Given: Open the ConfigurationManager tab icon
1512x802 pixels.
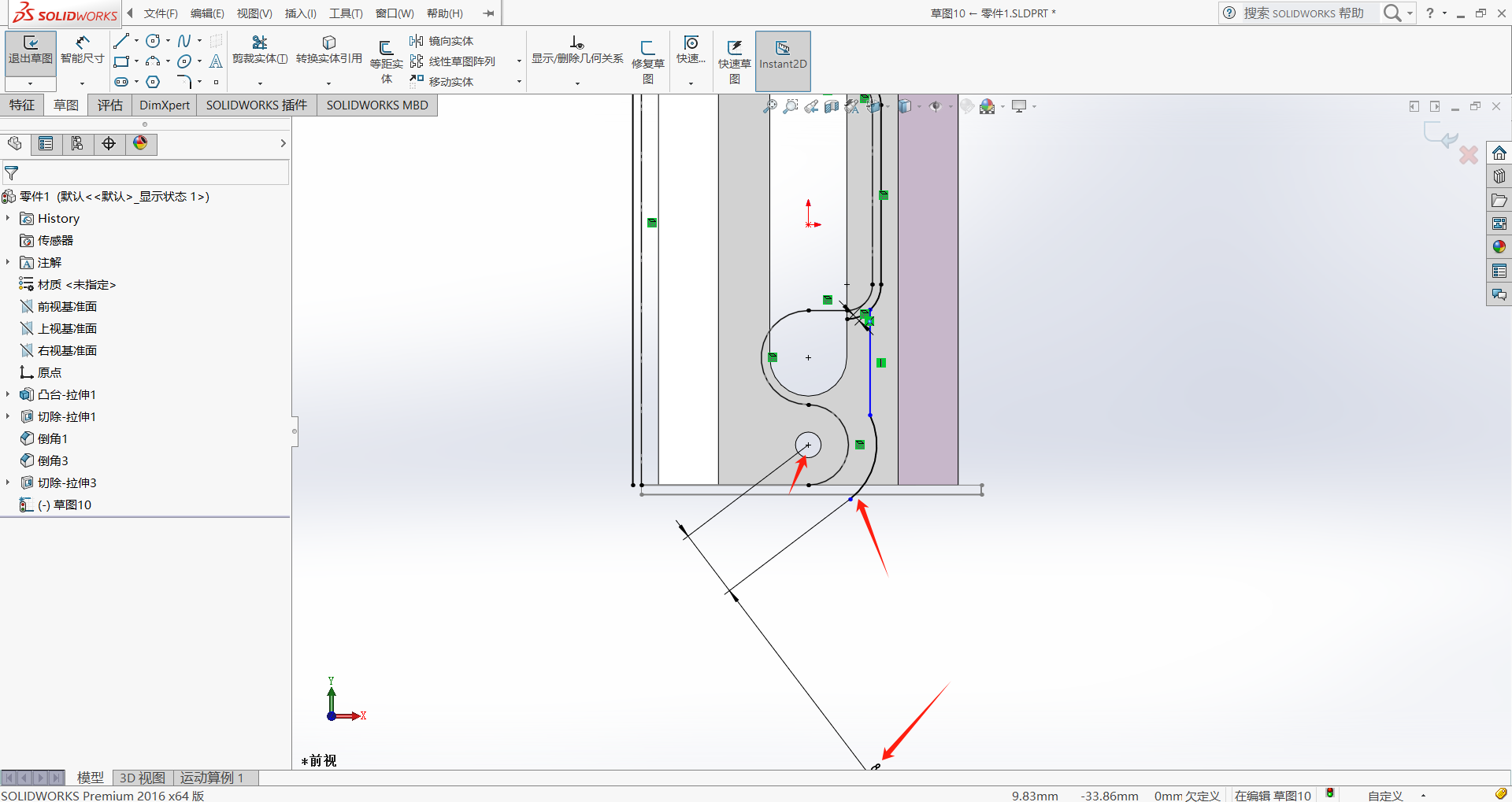Looking at the screenshot, I should coord(77,143).
